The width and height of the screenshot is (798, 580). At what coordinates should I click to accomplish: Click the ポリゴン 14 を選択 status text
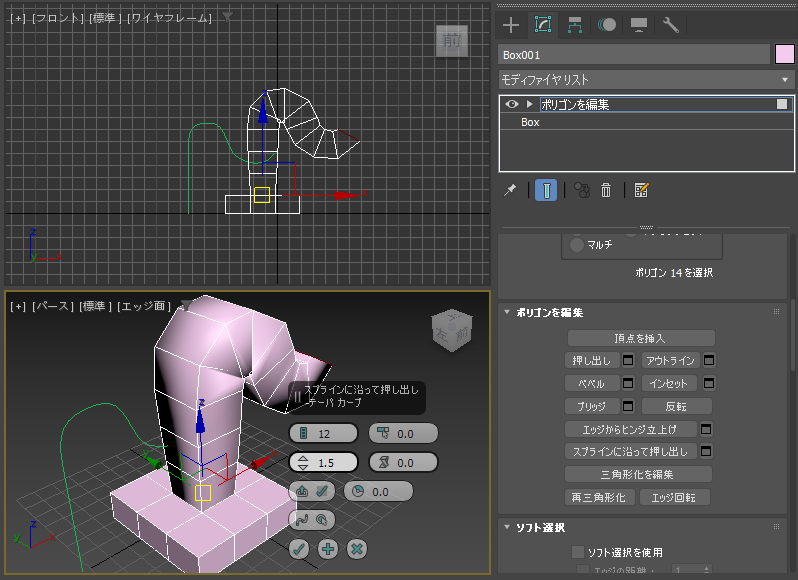pyautogui.click(x=674, y=273)
